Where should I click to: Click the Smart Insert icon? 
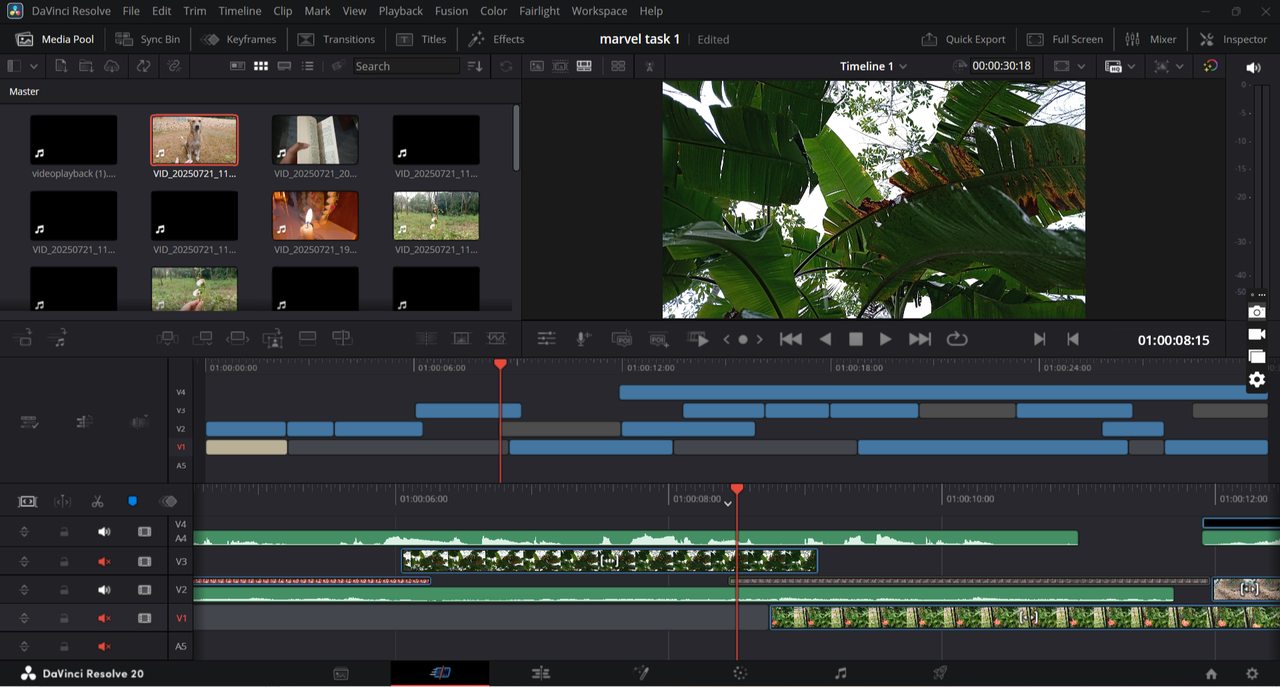point(167,338)
